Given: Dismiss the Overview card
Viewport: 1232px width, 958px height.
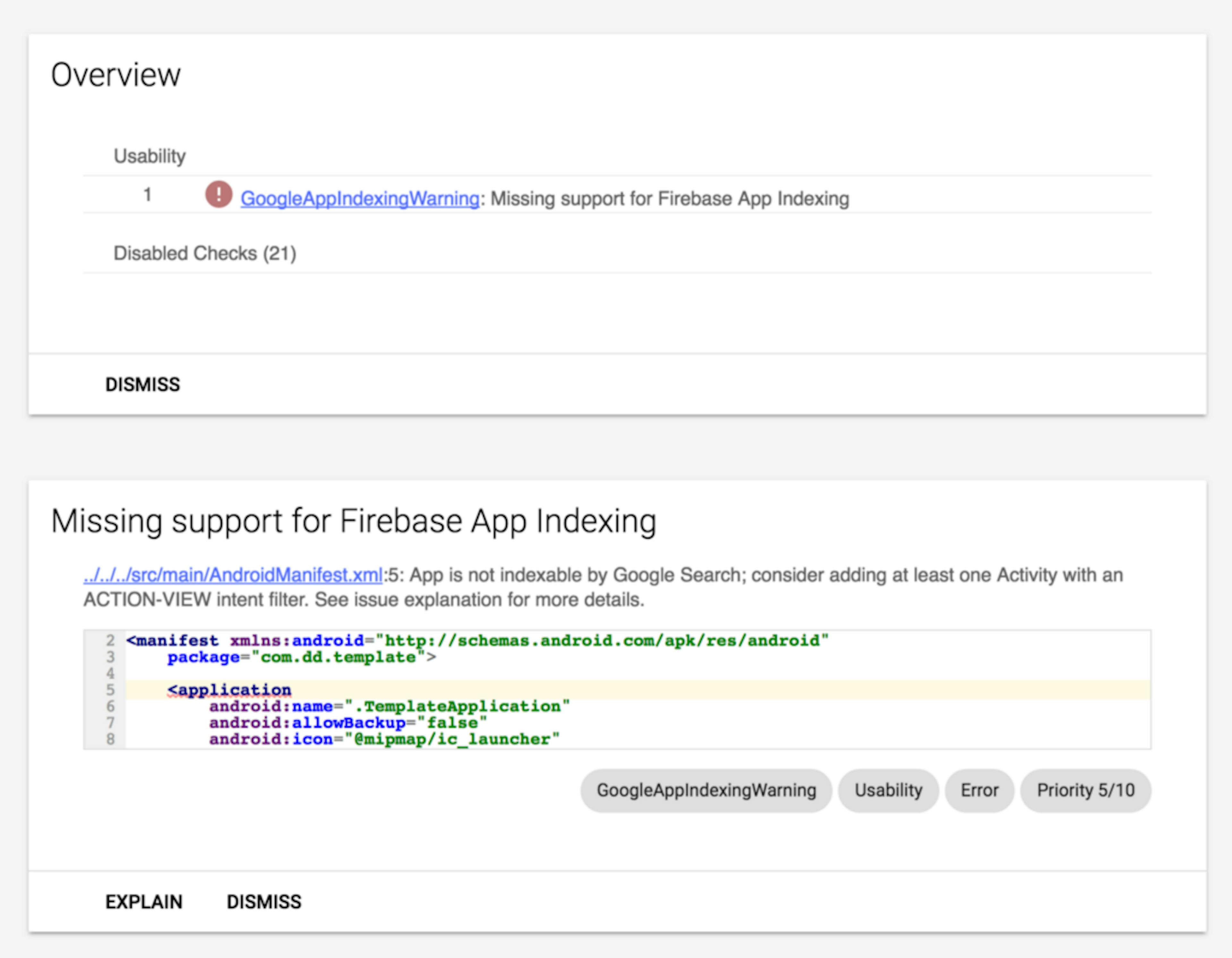Looking at the screenshot, I should [x=142, y=384].
